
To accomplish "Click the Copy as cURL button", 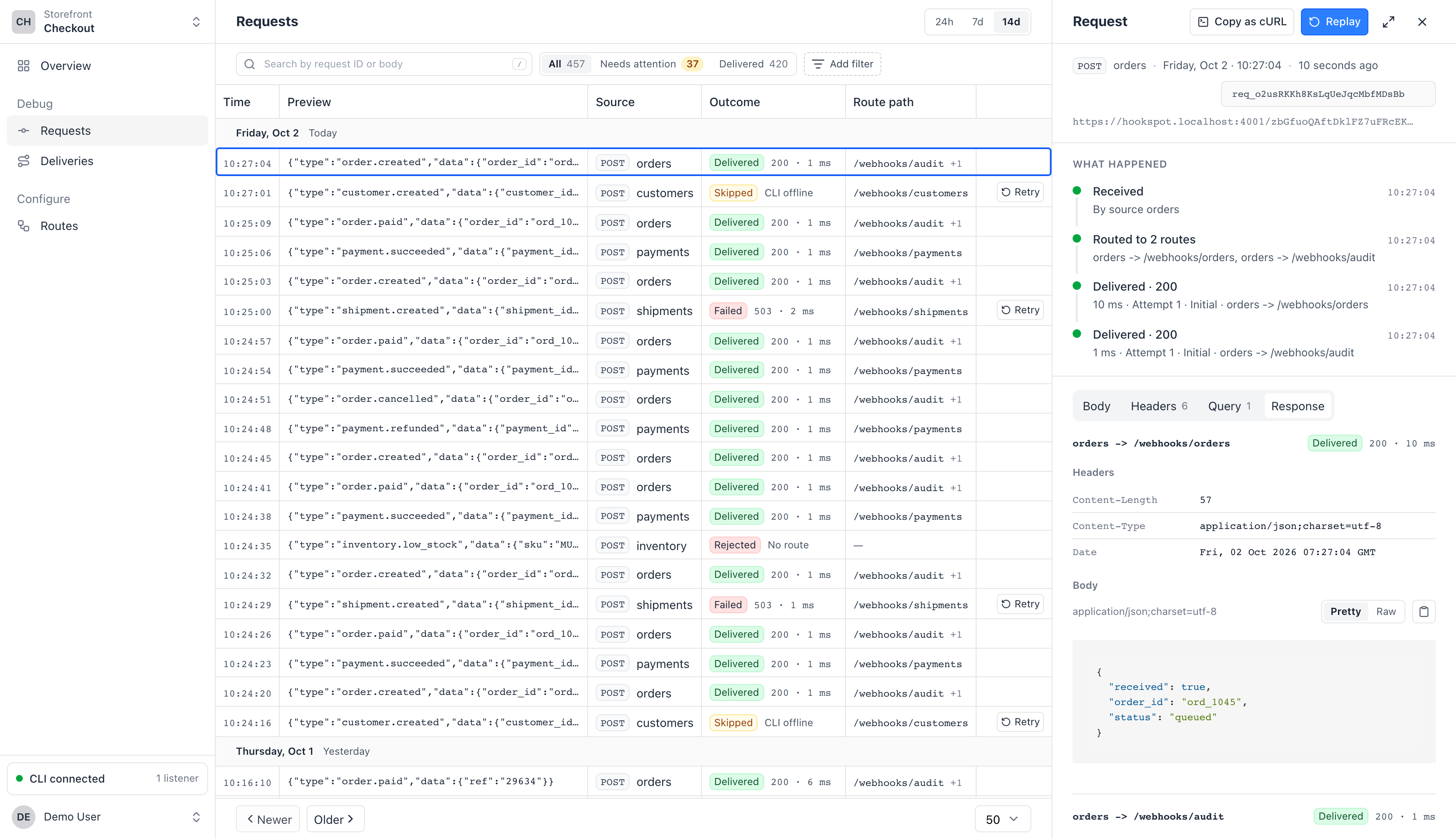I will 1242,22.
